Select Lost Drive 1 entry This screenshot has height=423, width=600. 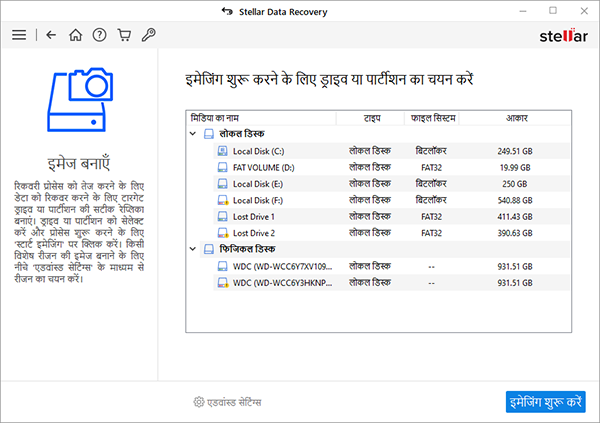pyautogui.click(x=253, y=216)
